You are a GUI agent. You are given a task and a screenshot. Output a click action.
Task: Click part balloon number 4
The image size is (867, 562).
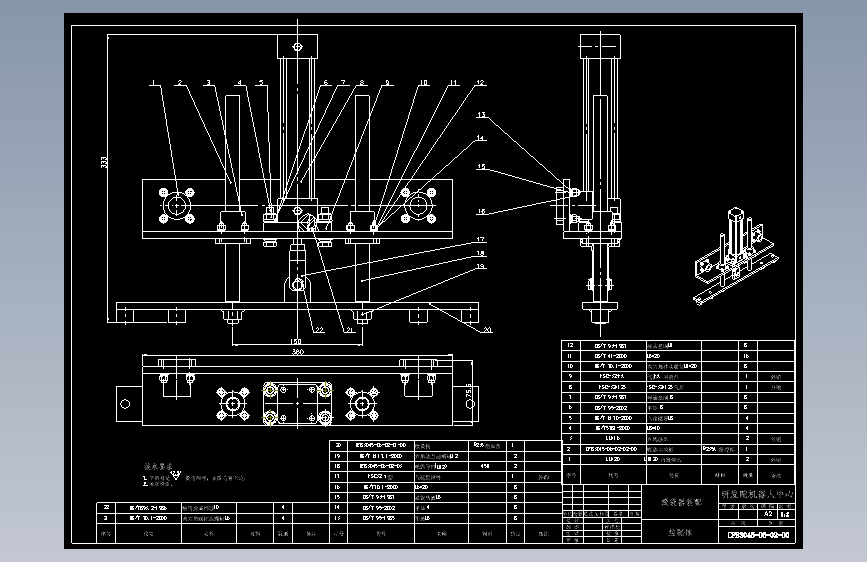coord(239,83)
